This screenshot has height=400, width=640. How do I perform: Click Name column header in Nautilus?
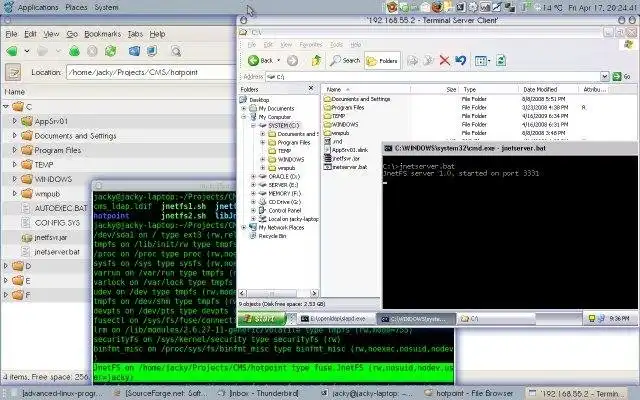(x=118, y=92)
